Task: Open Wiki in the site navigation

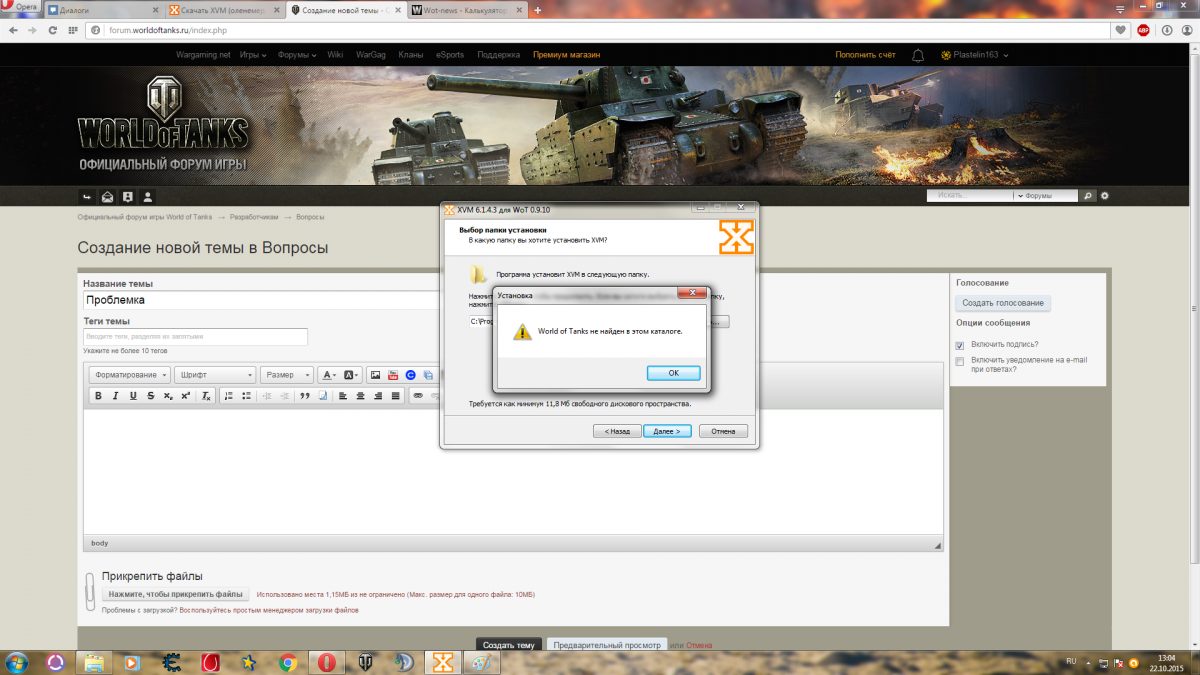Action: 335,55
